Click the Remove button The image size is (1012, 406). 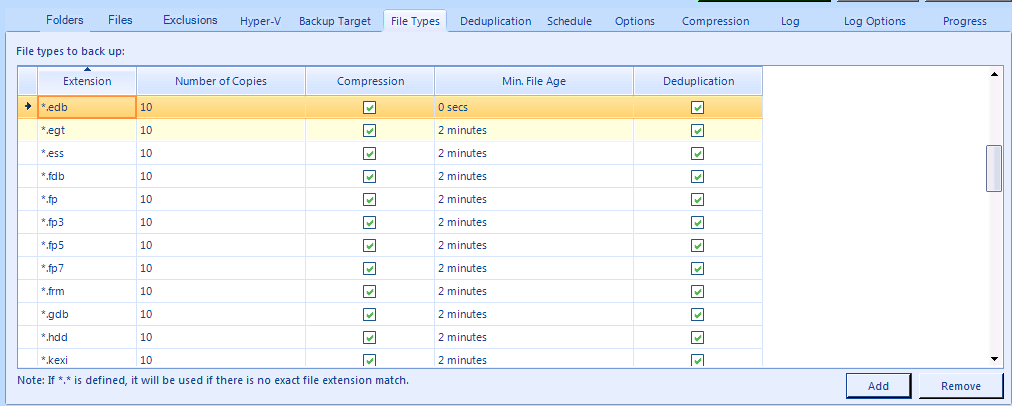coord(962,386)
